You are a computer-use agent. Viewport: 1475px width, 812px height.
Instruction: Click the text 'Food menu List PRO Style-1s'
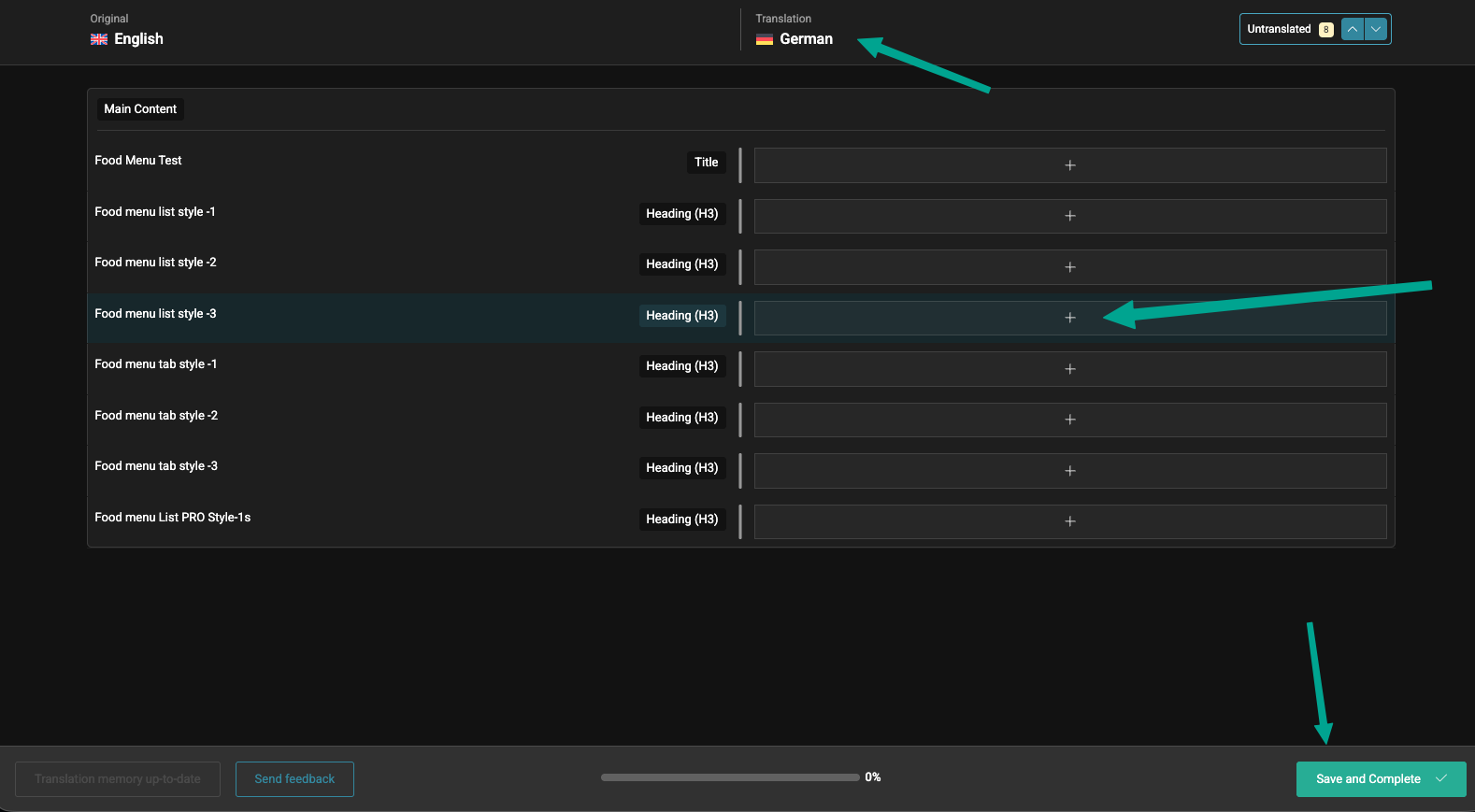[173, 518]
